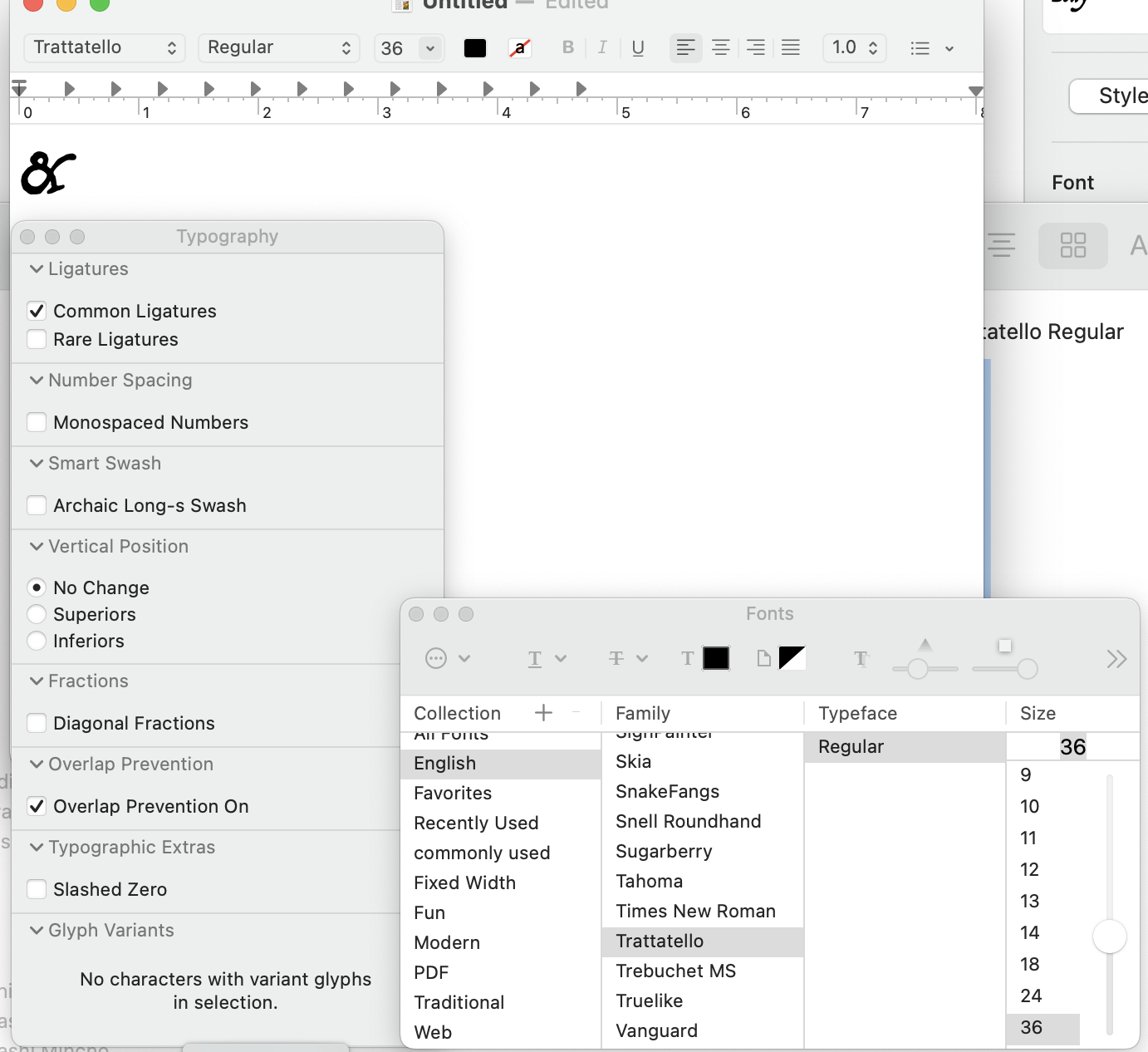Viewport: 1148px width, 1052px height.
Task: Click the first-line indent marker on the ruler
Action: tap(19, 84)
